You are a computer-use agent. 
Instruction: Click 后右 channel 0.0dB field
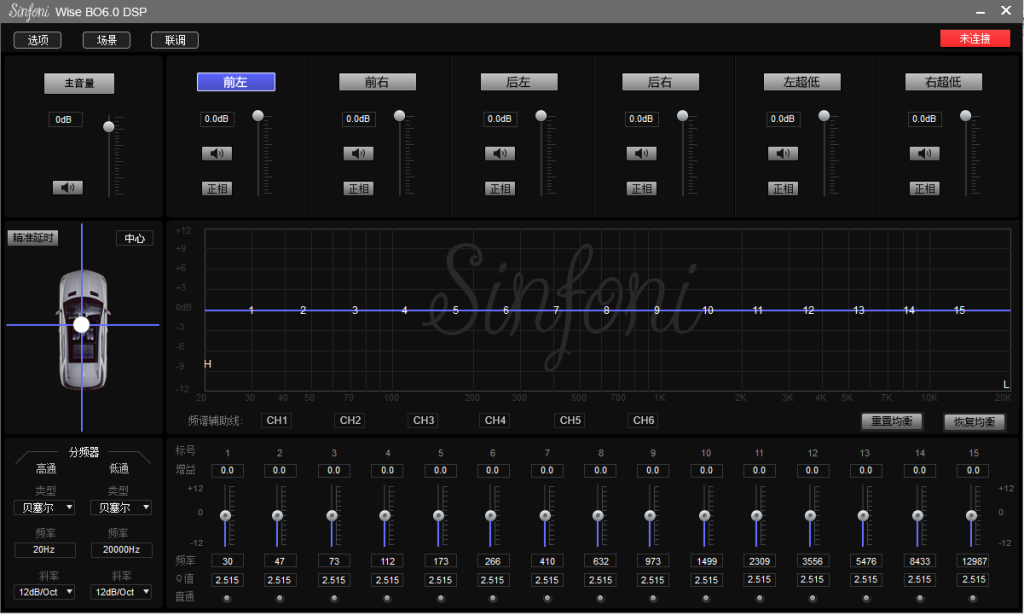(641, 119)
